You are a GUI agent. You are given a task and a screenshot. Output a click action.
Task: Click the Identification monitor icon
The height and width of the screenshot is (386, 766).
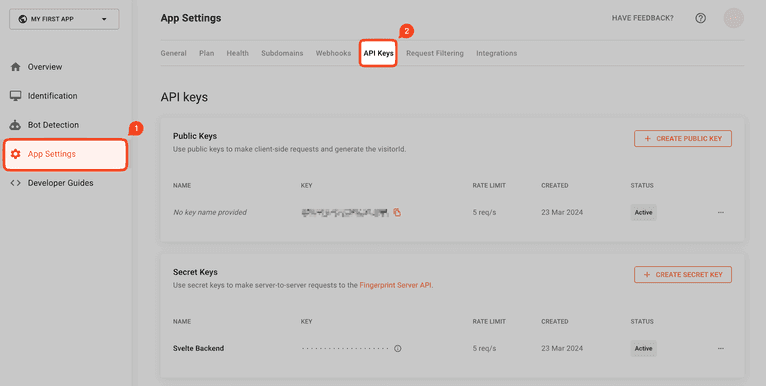click(x=16, y=96)
